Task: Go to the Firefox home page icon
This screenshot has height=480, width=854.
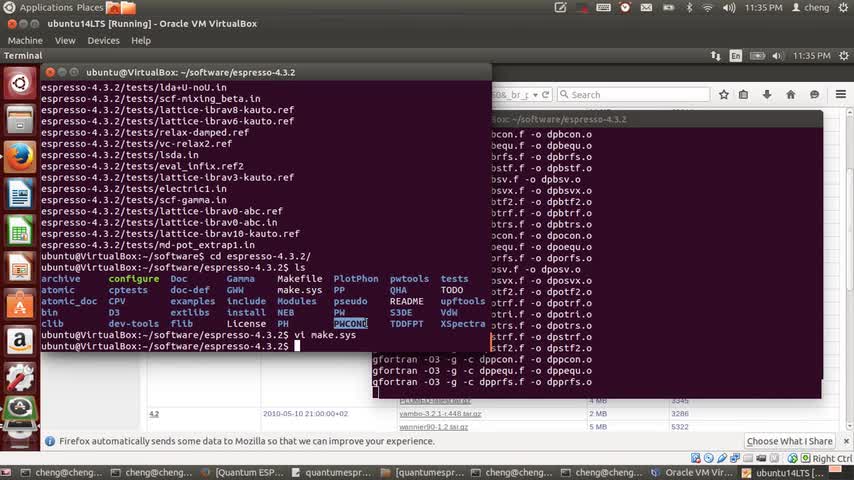Action: click(x=791, y=95)
